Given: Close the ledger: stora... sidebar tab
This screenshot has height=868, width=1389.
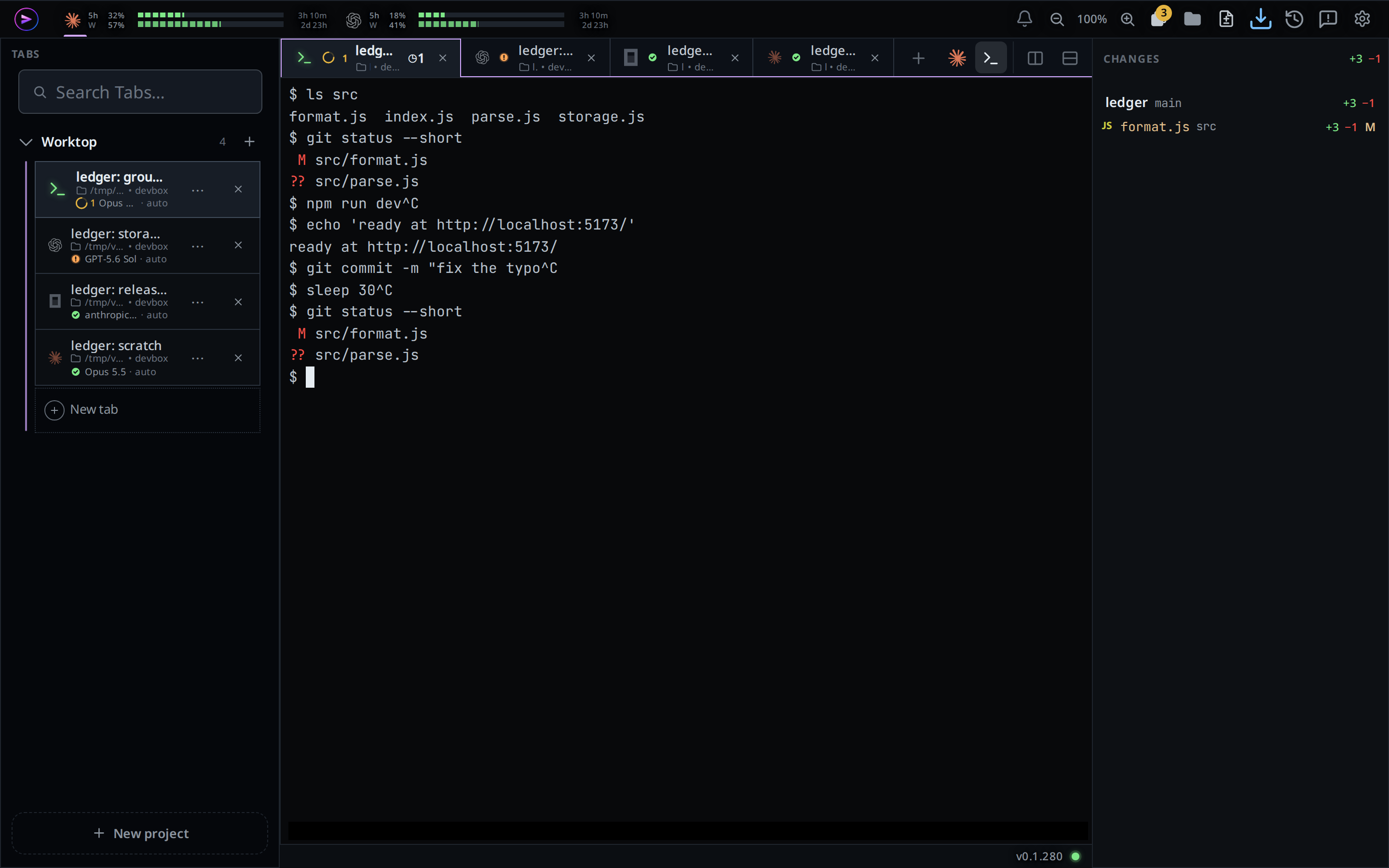Looking at the screenshot, I should [x=238, y=245].
